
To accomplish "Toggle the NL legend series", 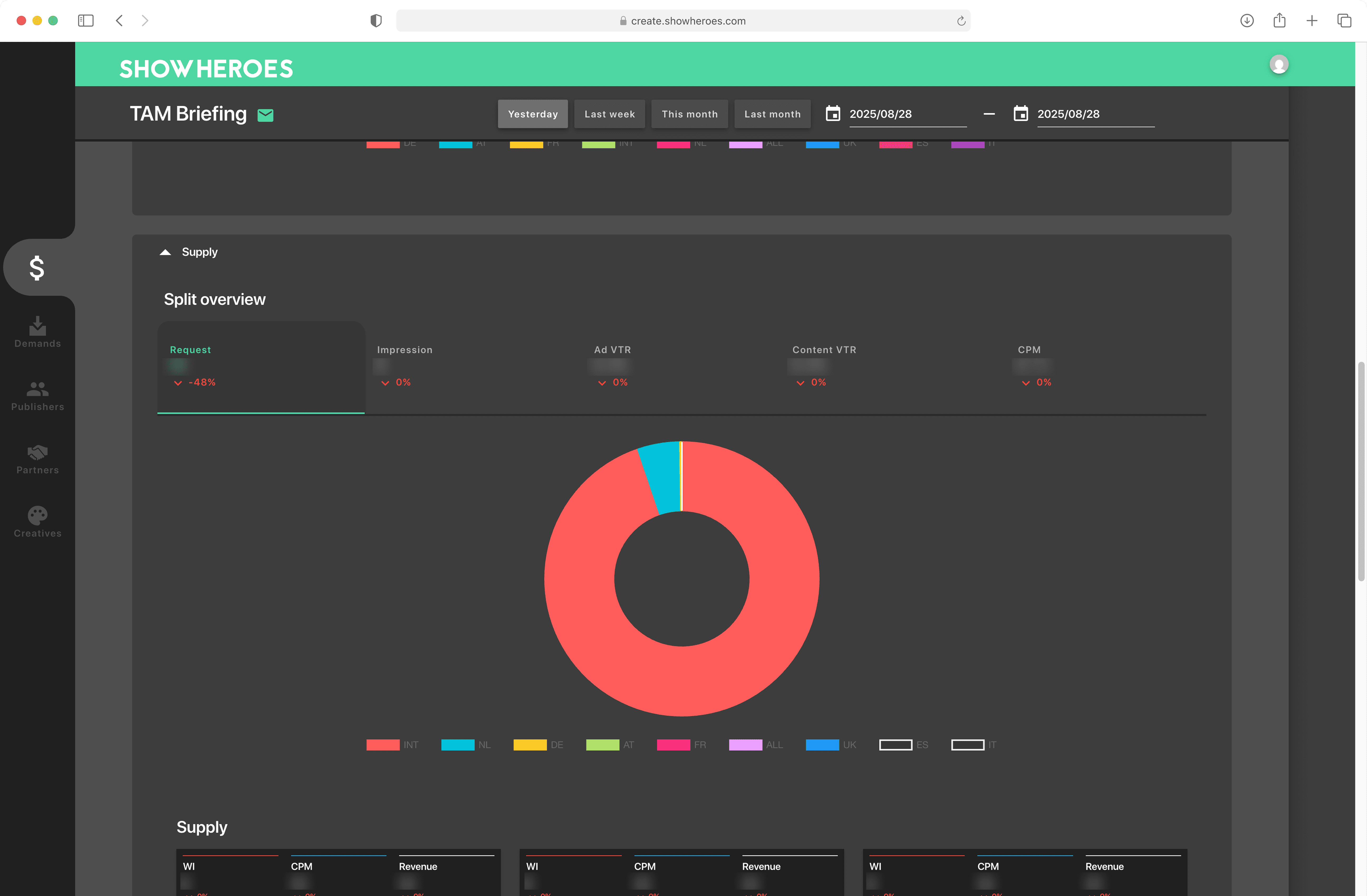I will point(457,745).
